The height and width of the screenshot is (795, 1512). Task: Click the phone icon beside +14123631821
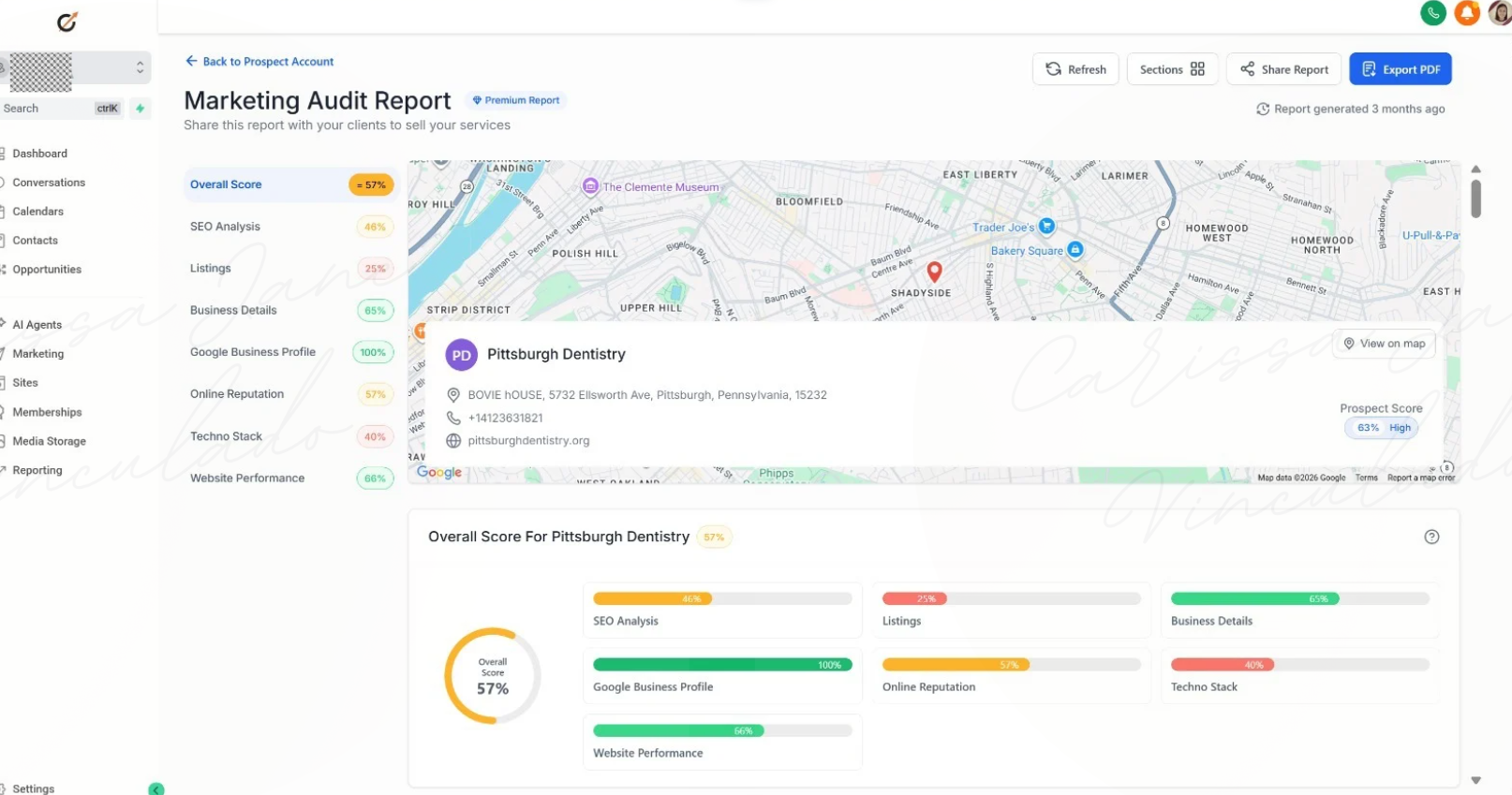click(453, 418)
